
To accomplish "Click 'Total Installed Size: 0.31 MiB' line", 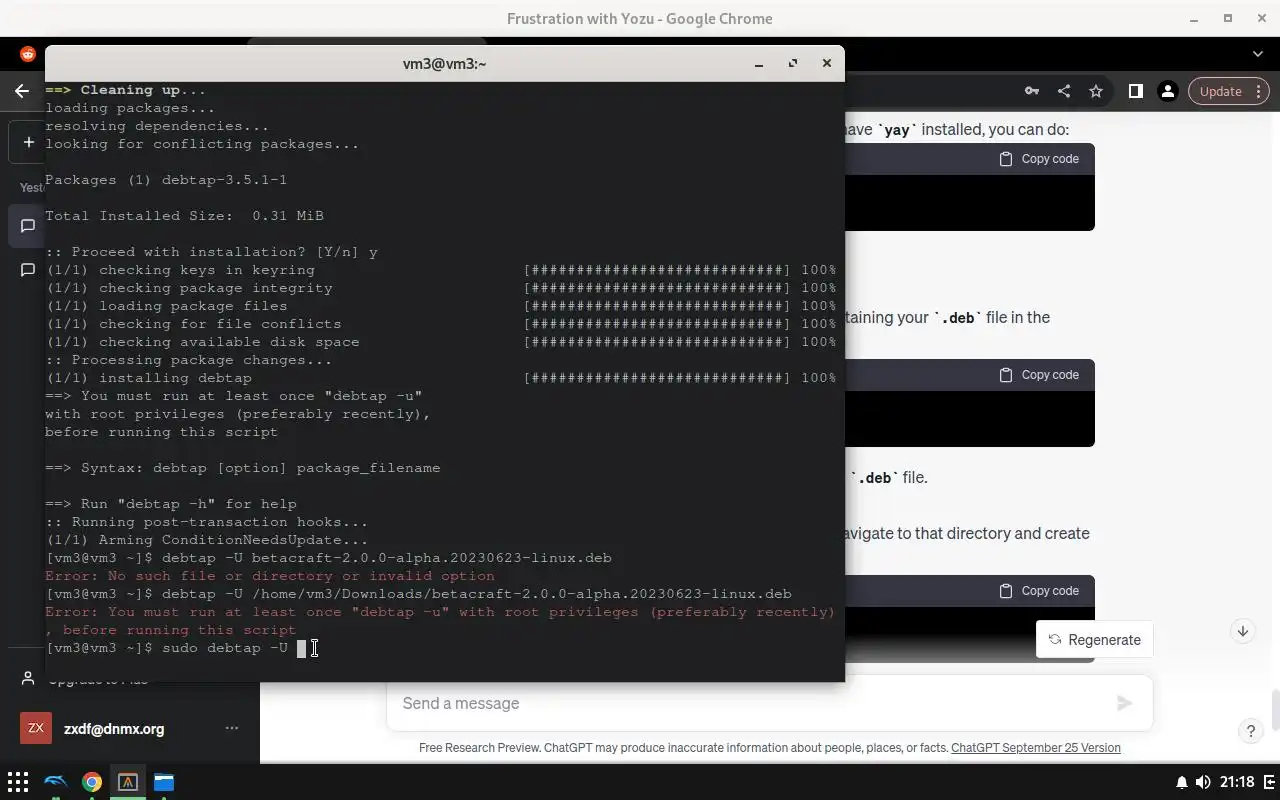I will (x=184, y=216).
